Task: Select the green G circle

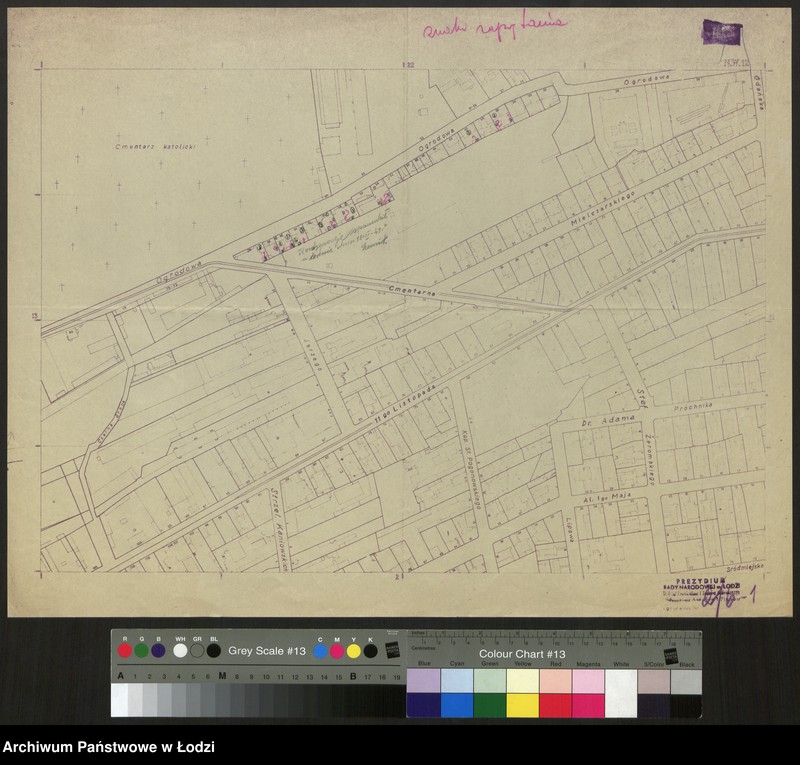Action: pyautogui.click(x=141, y=651)
